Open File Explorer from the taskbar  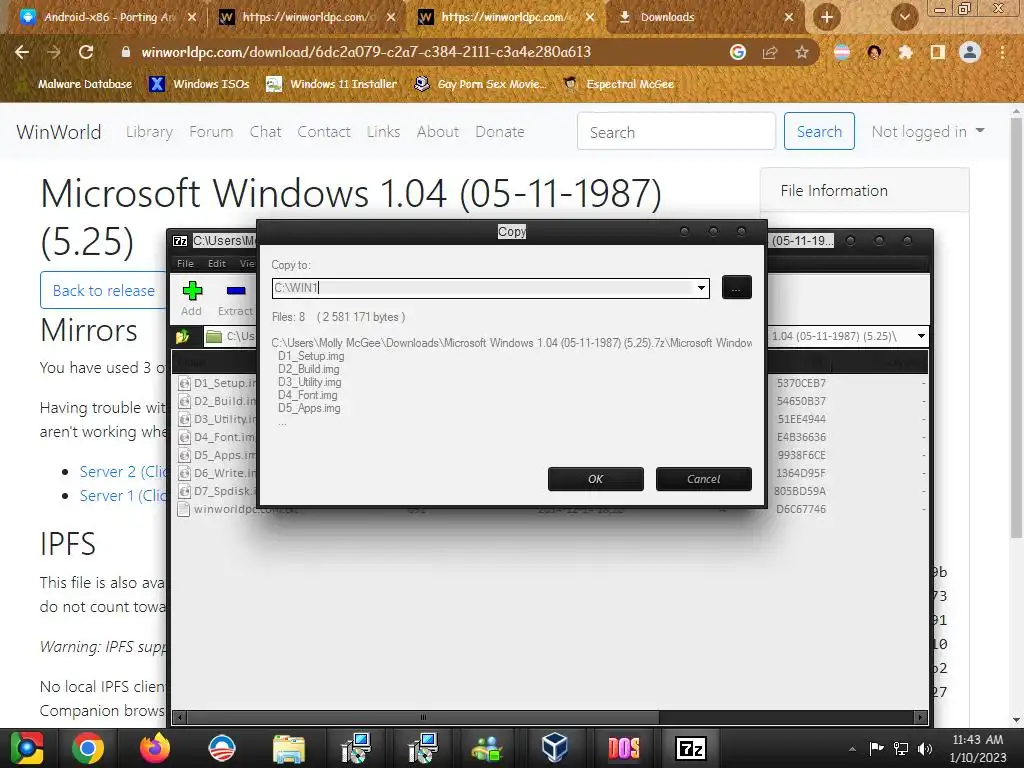(289, 748)
